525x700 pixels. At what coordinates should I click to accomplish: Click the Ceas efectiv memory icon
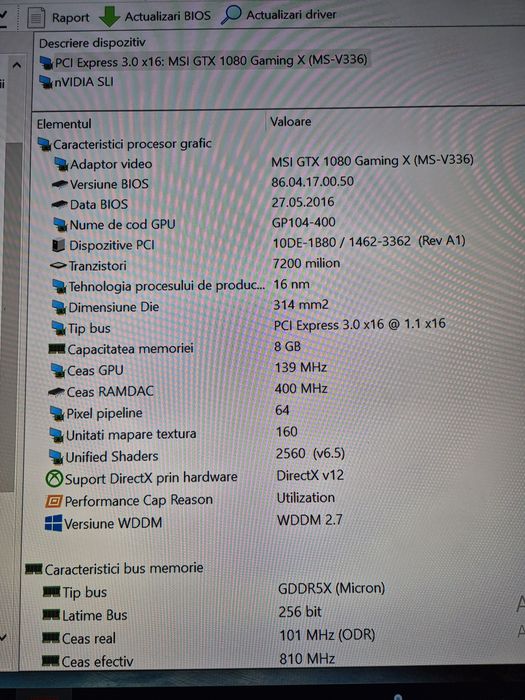pyautogui.click(x=50, y=661)
